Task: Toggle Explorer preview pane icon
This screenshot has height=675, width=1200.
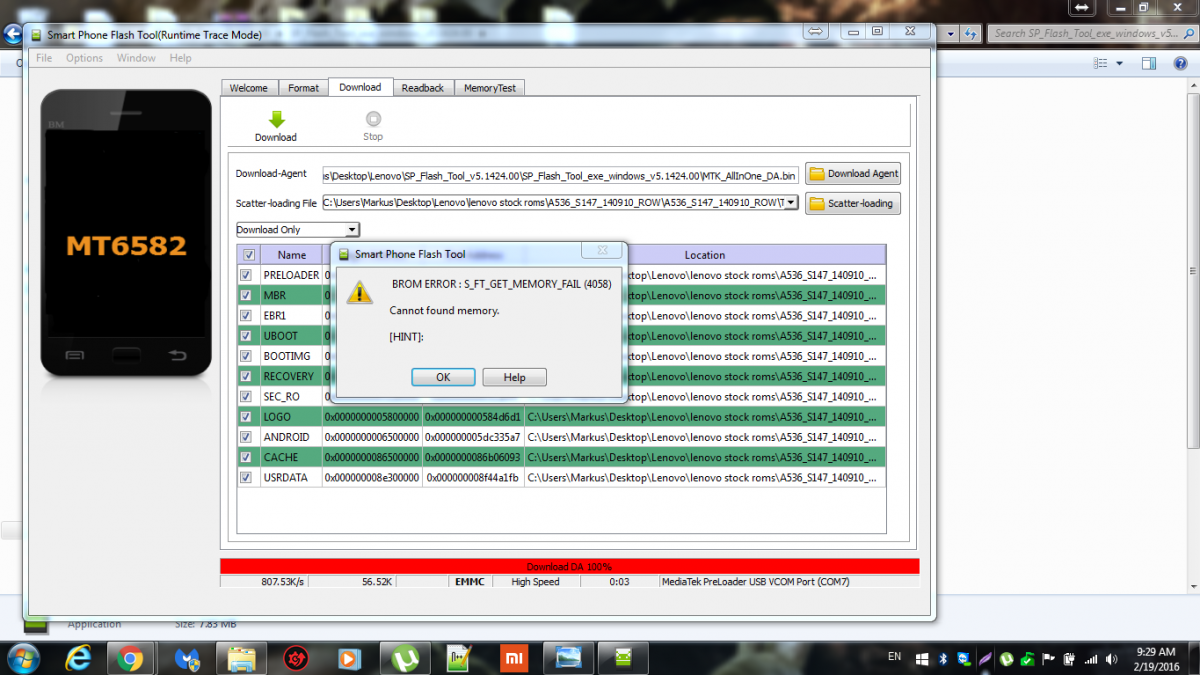Action: pos(1150,63)
